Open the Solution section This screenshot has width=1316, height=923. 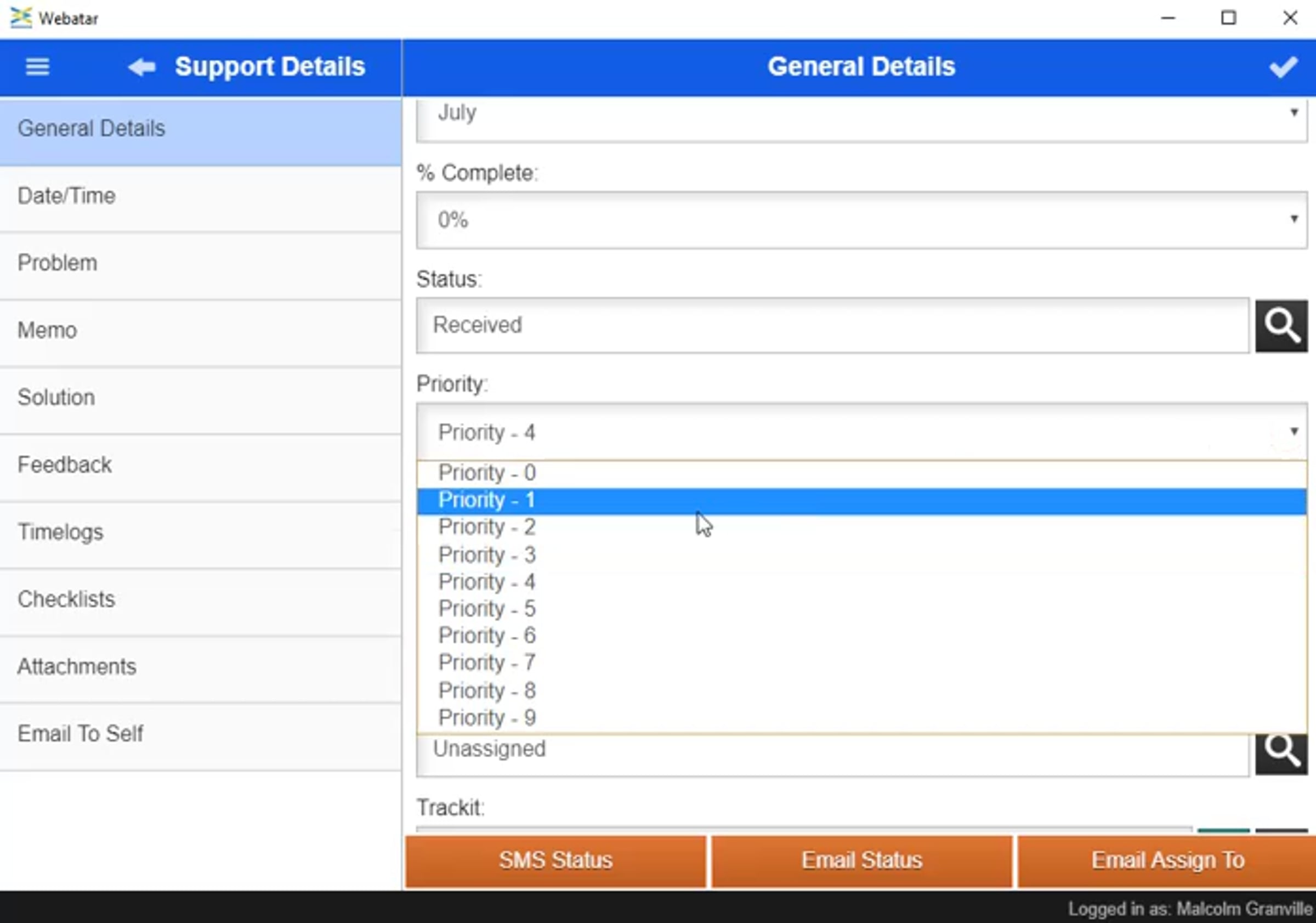201,400
